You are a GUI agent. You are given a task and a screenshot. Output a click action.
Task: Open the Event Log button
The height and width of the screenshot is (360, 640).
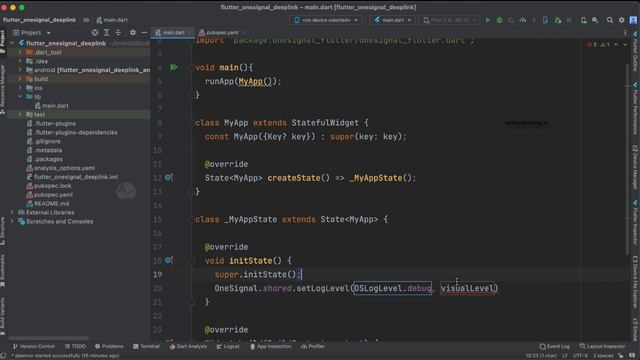(x=554, y=346)
